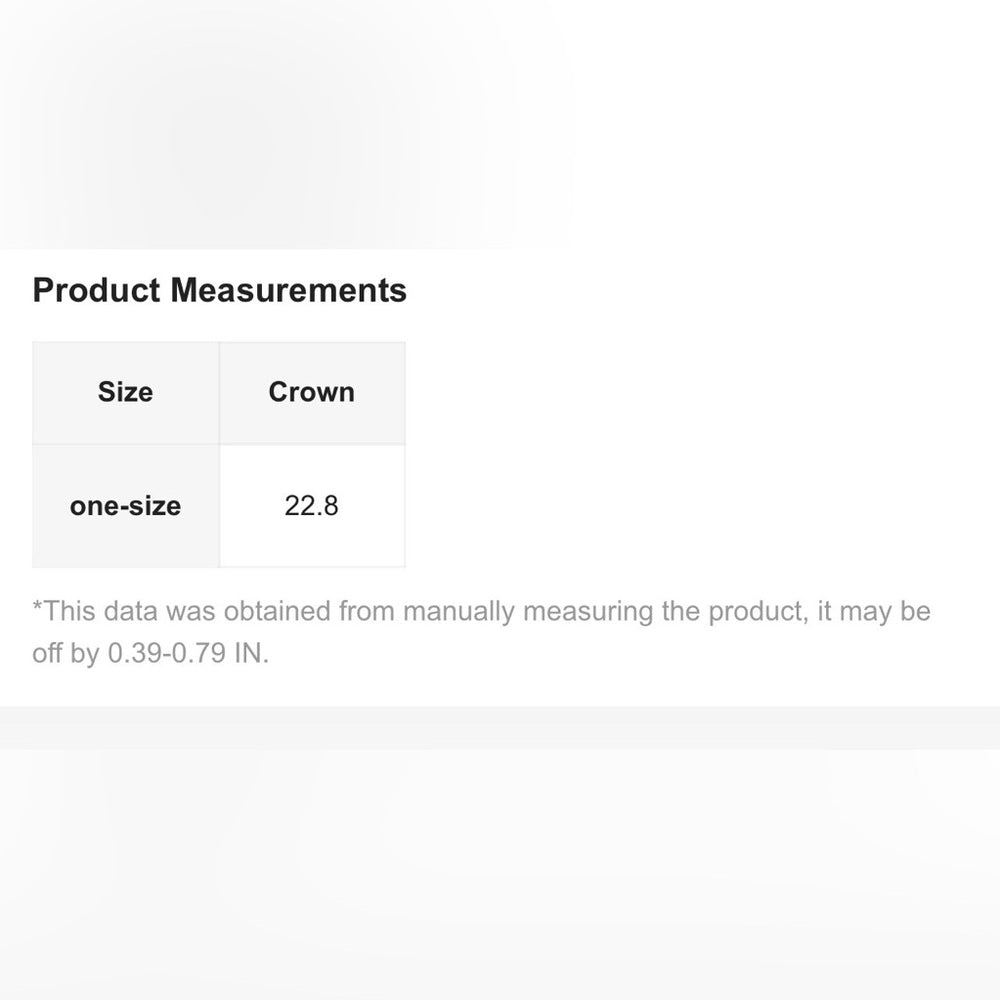Image resolution: width=1000 pixels, height=1000 pixels.
Task: Click the Product Measurements heading
Action: click(219, 291)
